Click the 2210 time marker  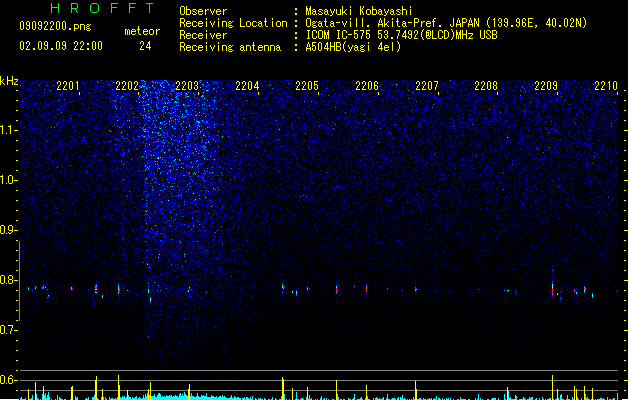coord(606,86)
